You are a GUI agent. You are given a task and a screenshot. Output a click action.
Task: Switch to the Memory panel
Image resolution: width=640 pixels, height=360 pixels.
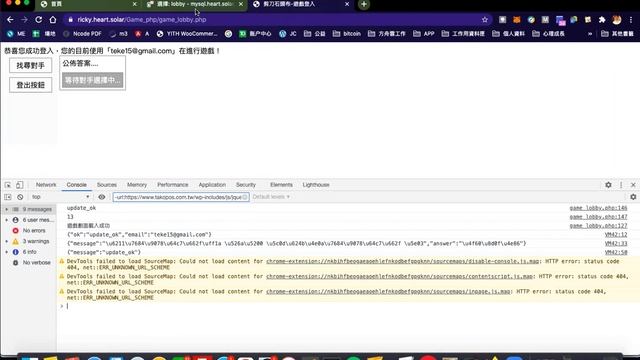(x=137, y=185)
